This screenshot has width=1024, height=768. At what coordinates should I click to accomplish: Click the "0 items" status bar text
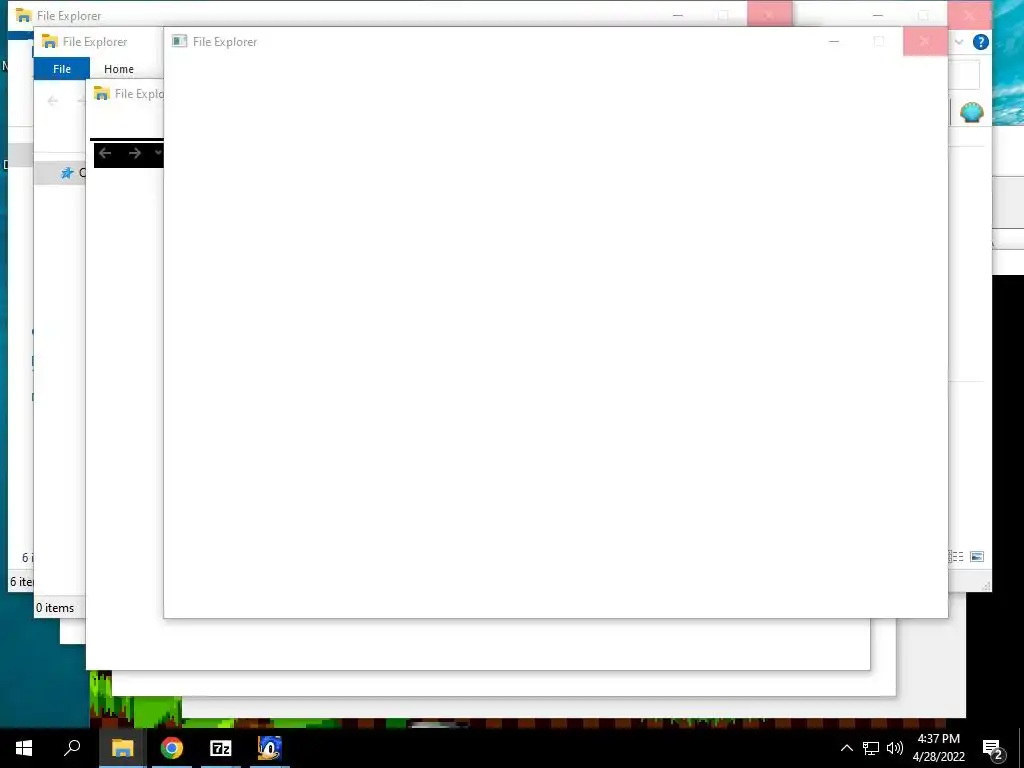pyautogui.click(x=55, y=608)
